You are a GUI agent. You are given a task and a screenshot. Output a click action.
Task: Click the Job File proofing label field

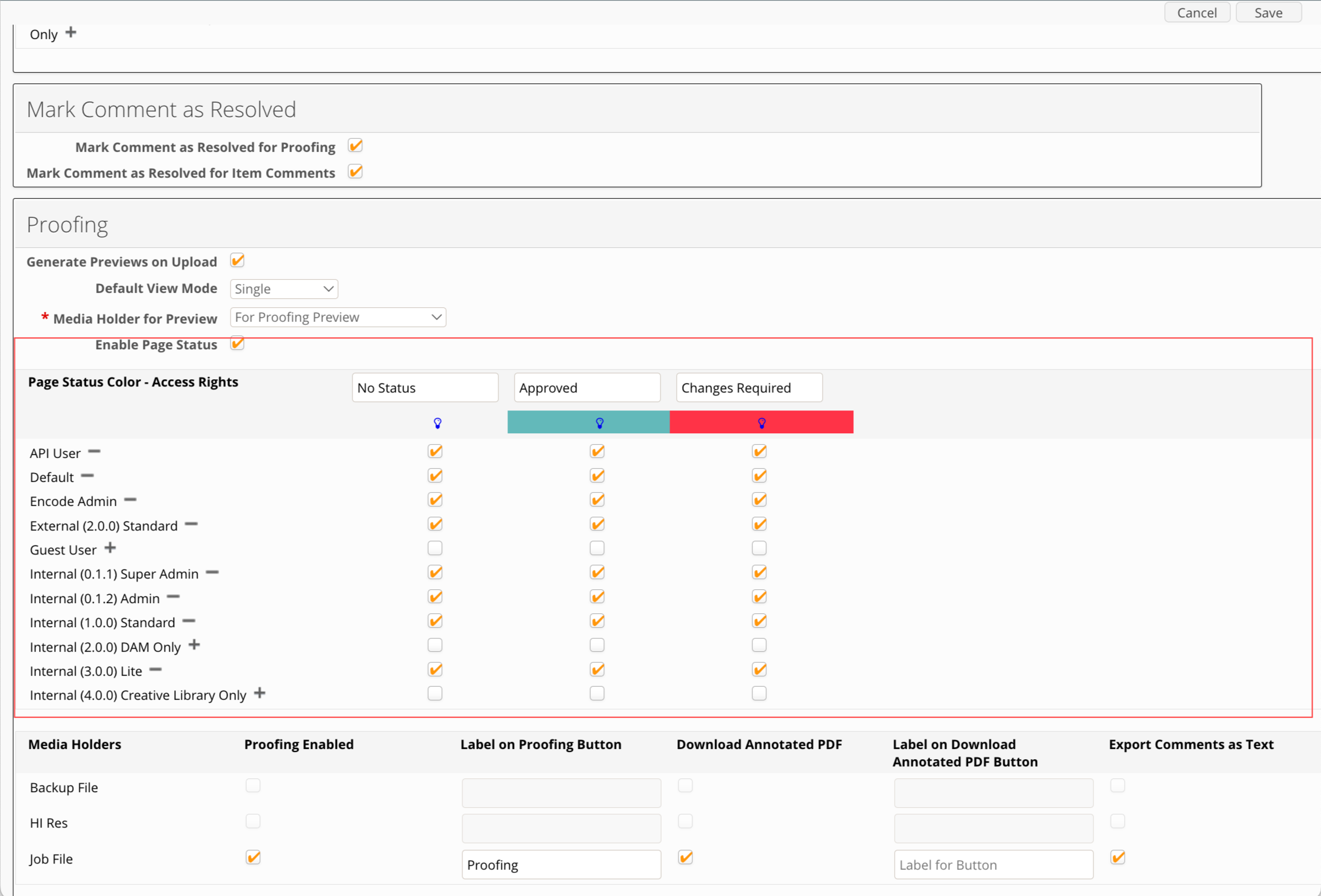tap(561, 864)
